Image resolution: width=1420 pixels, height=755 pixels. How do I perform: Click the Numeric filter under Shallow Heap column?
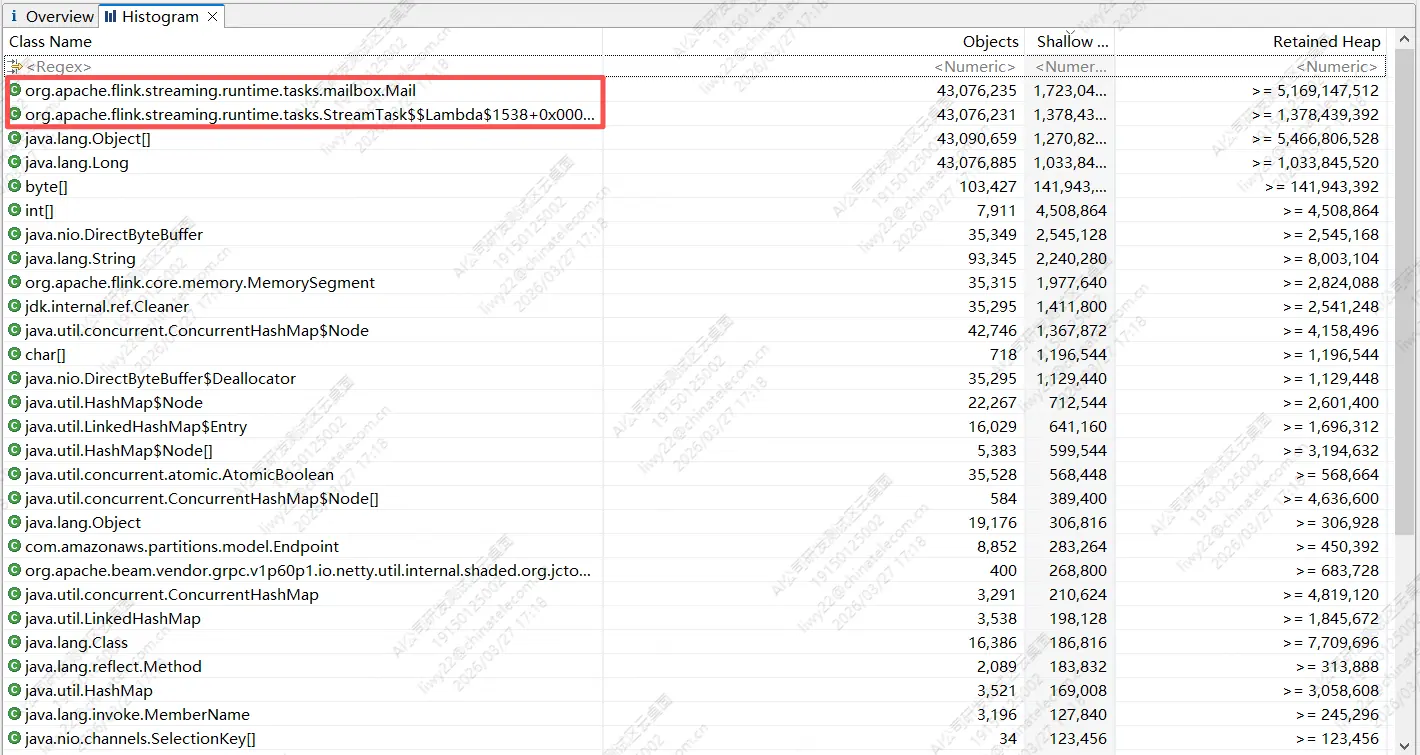[1072, 66]
